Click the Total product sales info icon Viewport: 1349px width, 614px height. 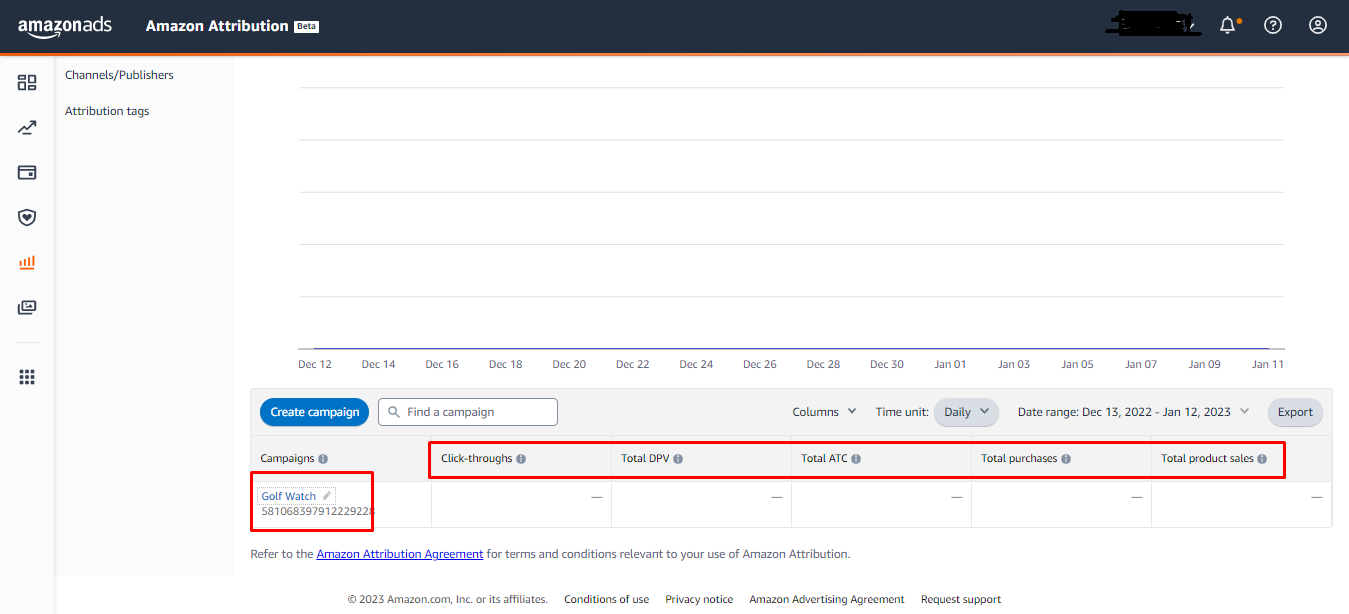1262,459
